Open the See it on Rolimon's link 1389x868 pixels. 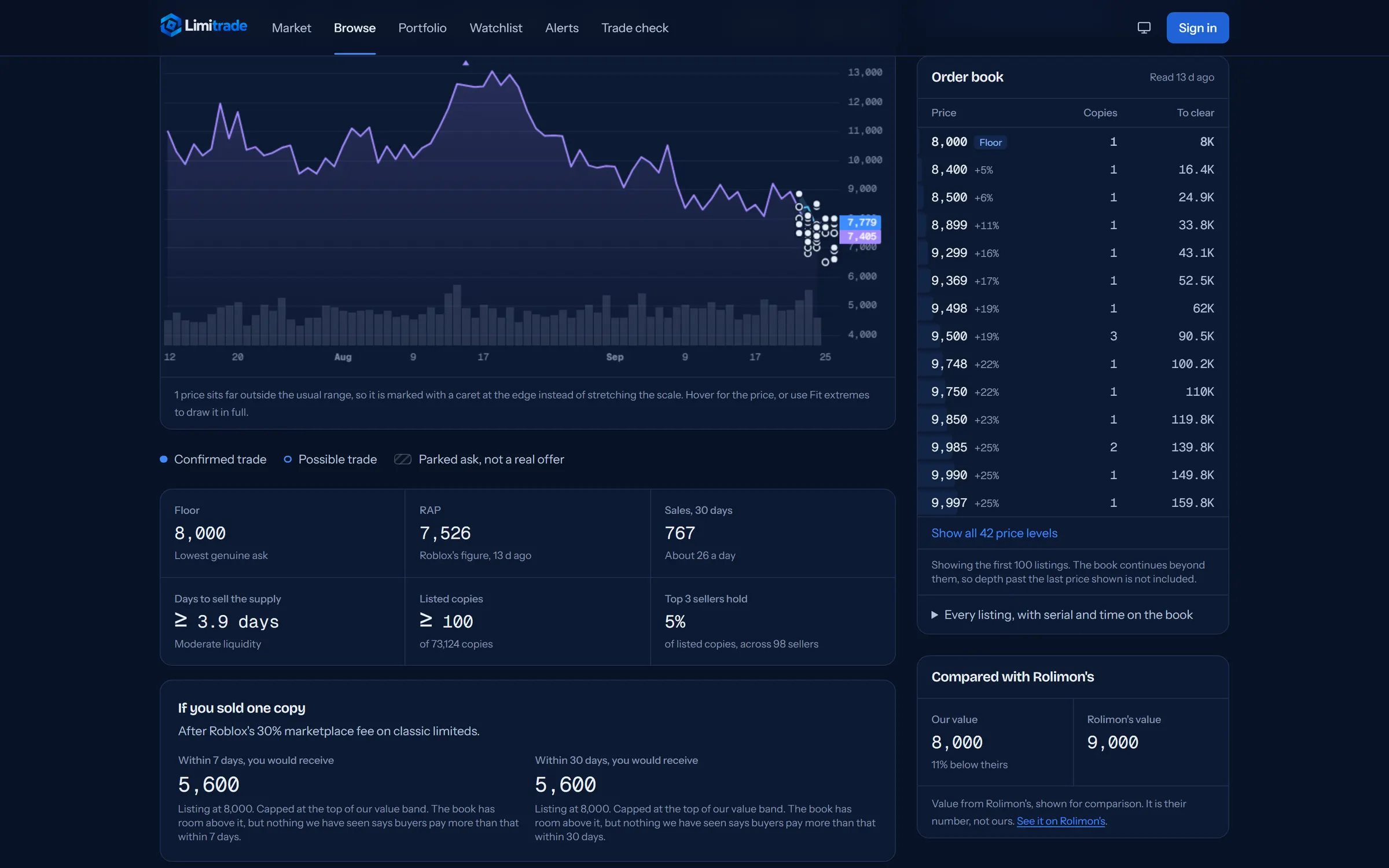click(x=1061, y=821)
